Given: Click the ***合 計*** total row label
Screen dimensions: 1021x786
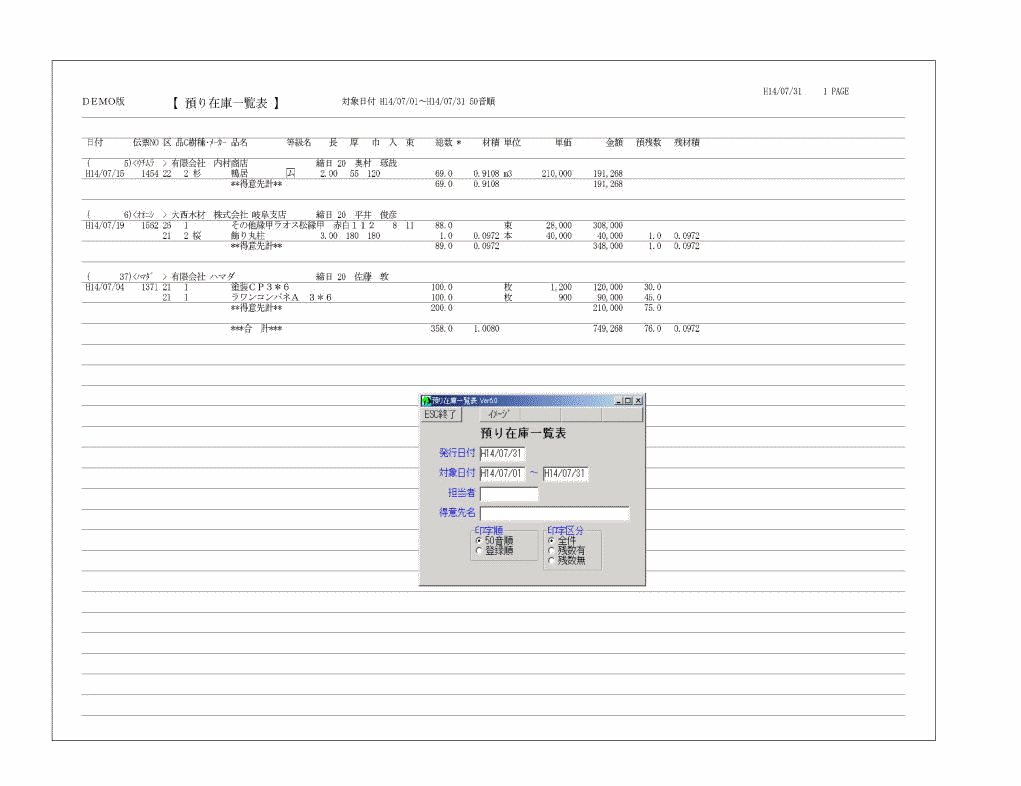Looking at the screenshot, I should coord(256,329).
